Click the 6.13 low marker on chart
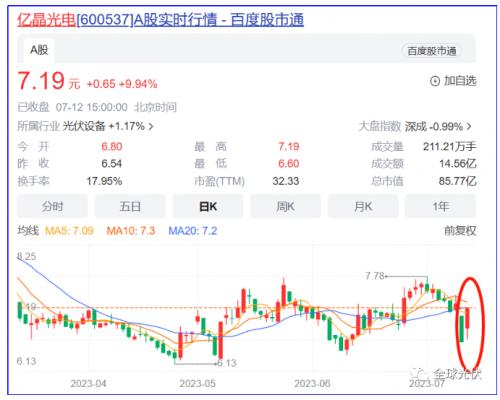Viewport: 500px width, 400px height. pos(227,363)
